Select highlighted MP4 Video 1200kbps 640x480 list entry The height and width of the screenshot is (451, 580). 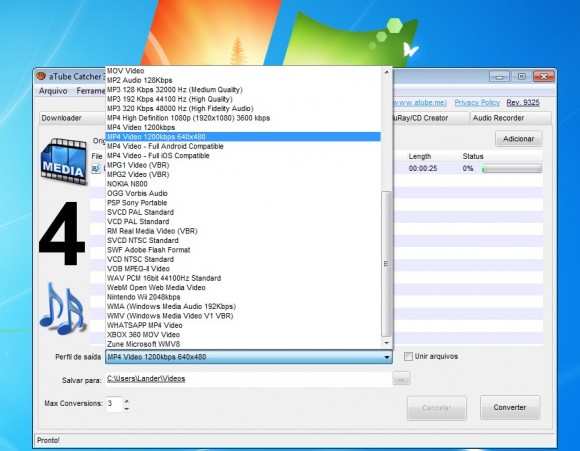point(243,137)
